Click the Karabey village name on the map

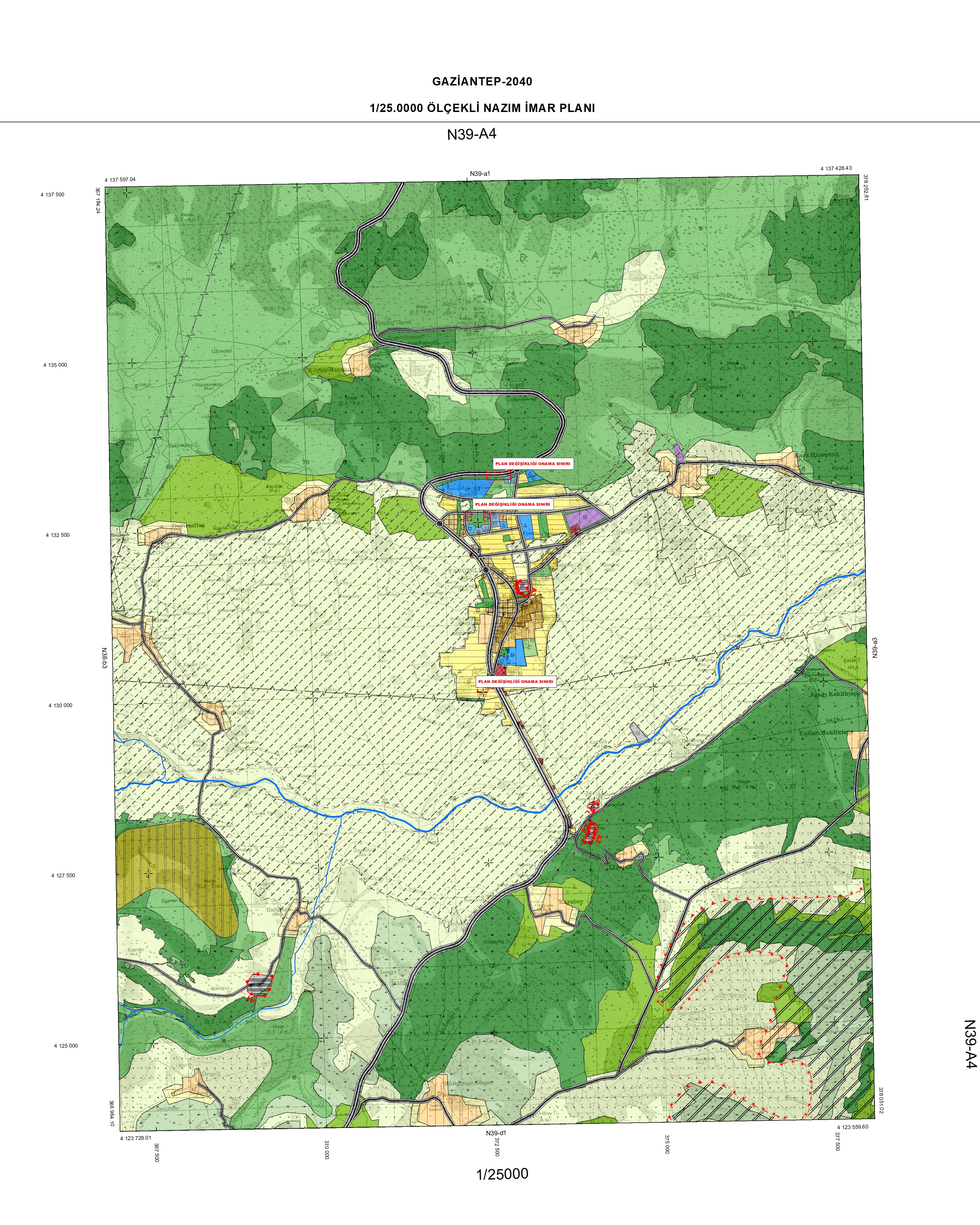pos(570,902)
